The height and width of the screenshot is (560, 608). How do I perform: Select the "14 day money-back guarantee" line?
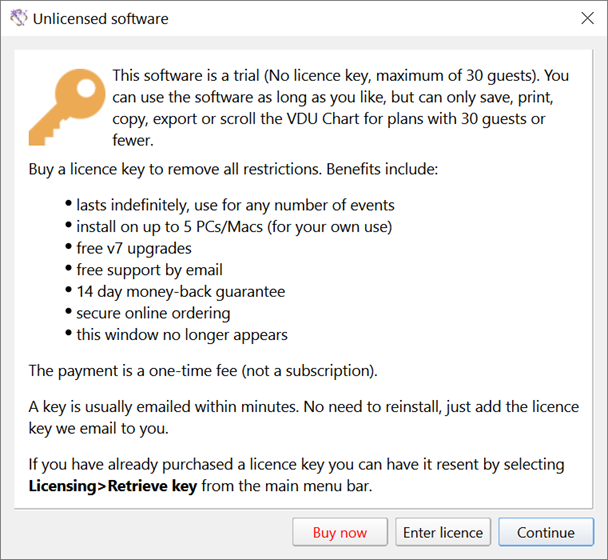180,292
